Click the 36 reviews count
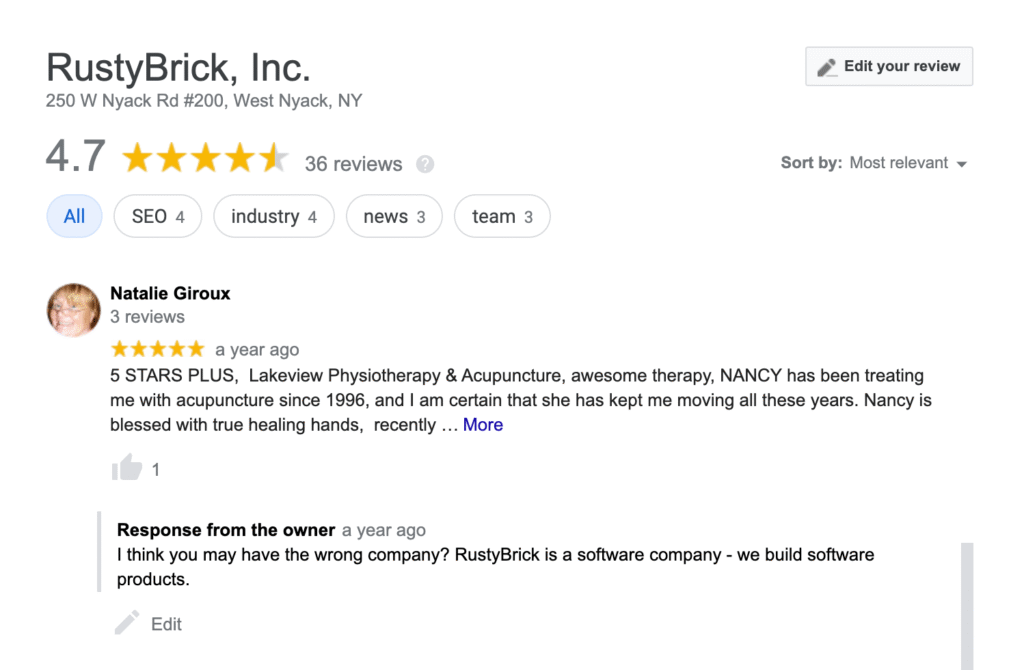The height and width of the screenshot is (670, 1024). click(x=353, y=164)
